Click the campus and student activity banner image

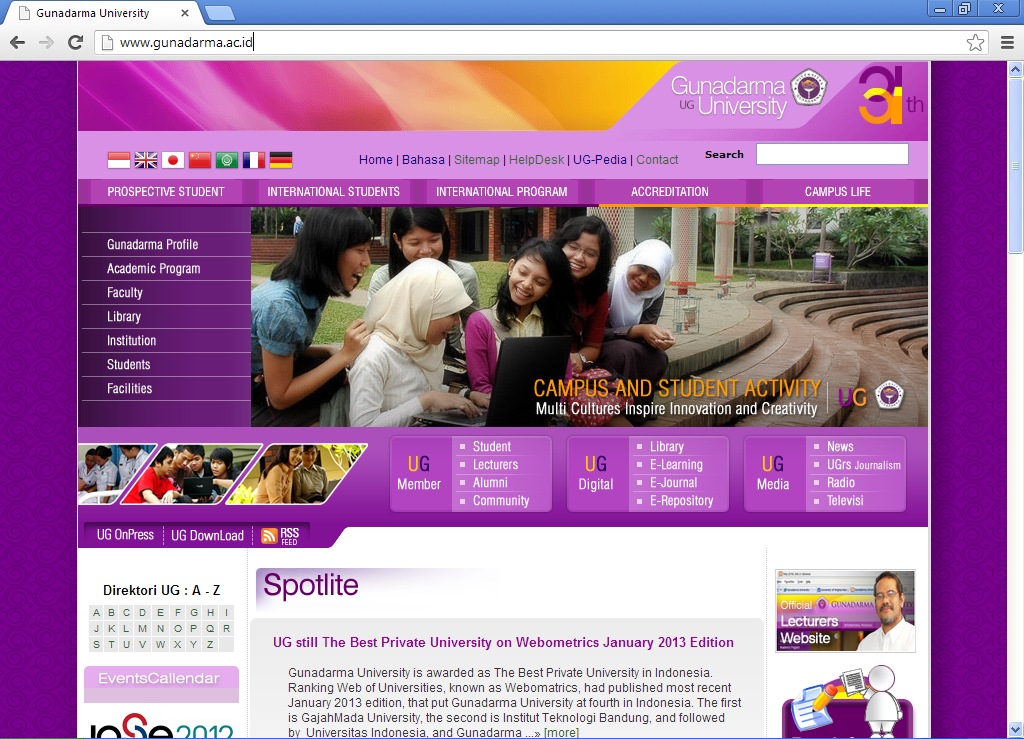pyautogui.click(x=589, y=317)
